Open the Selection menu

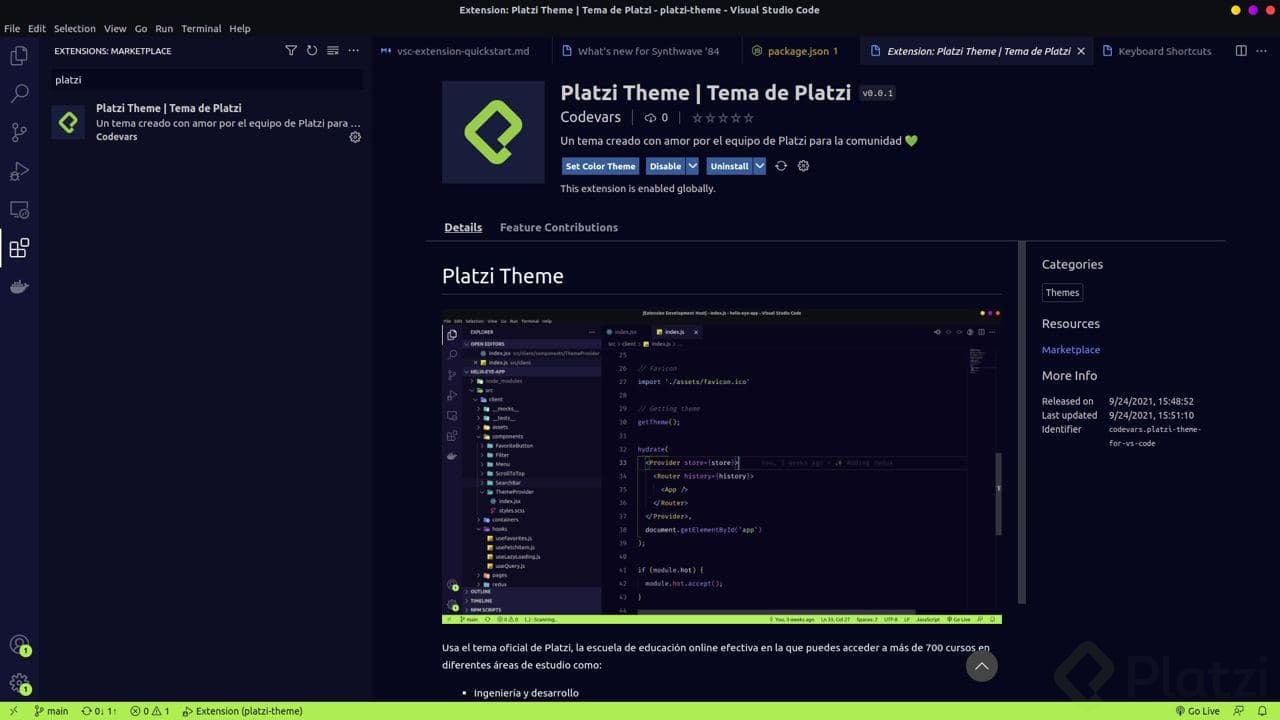(x=75, y=29)
